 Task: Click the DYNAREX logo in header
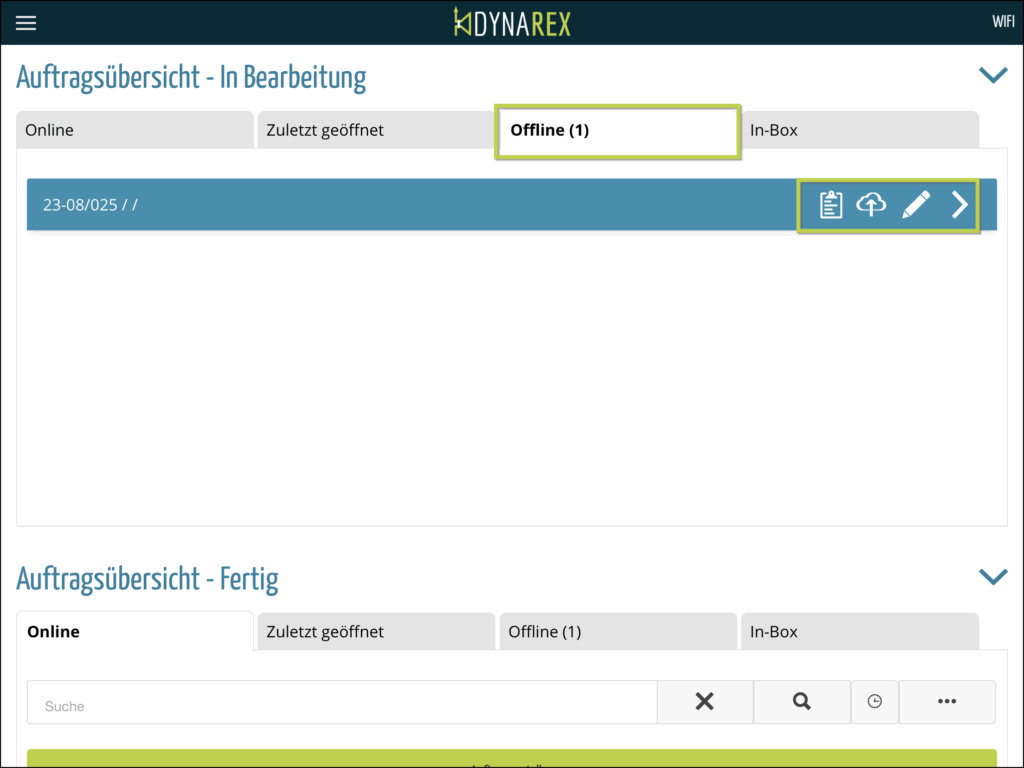[512, 22]
